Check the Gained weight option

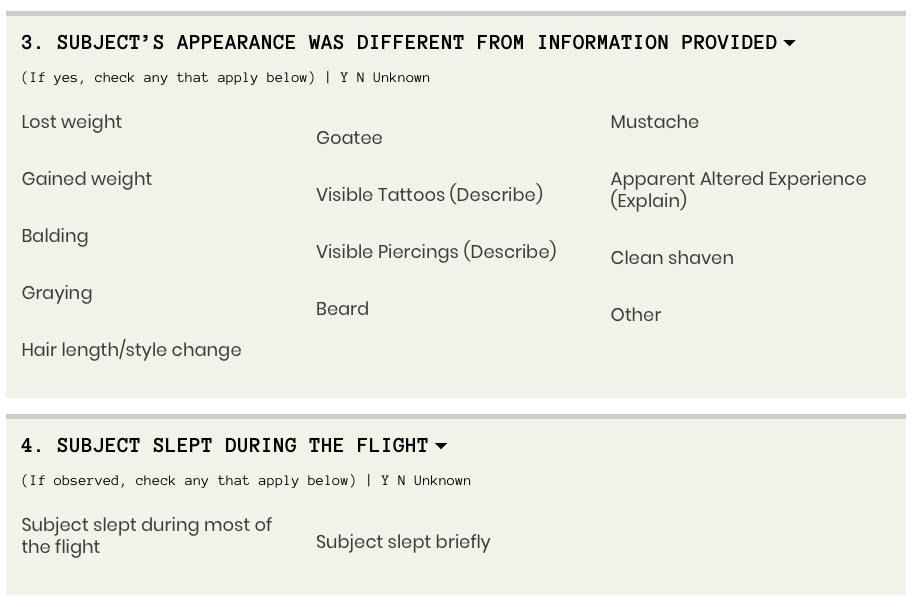[x=87, y=179]
